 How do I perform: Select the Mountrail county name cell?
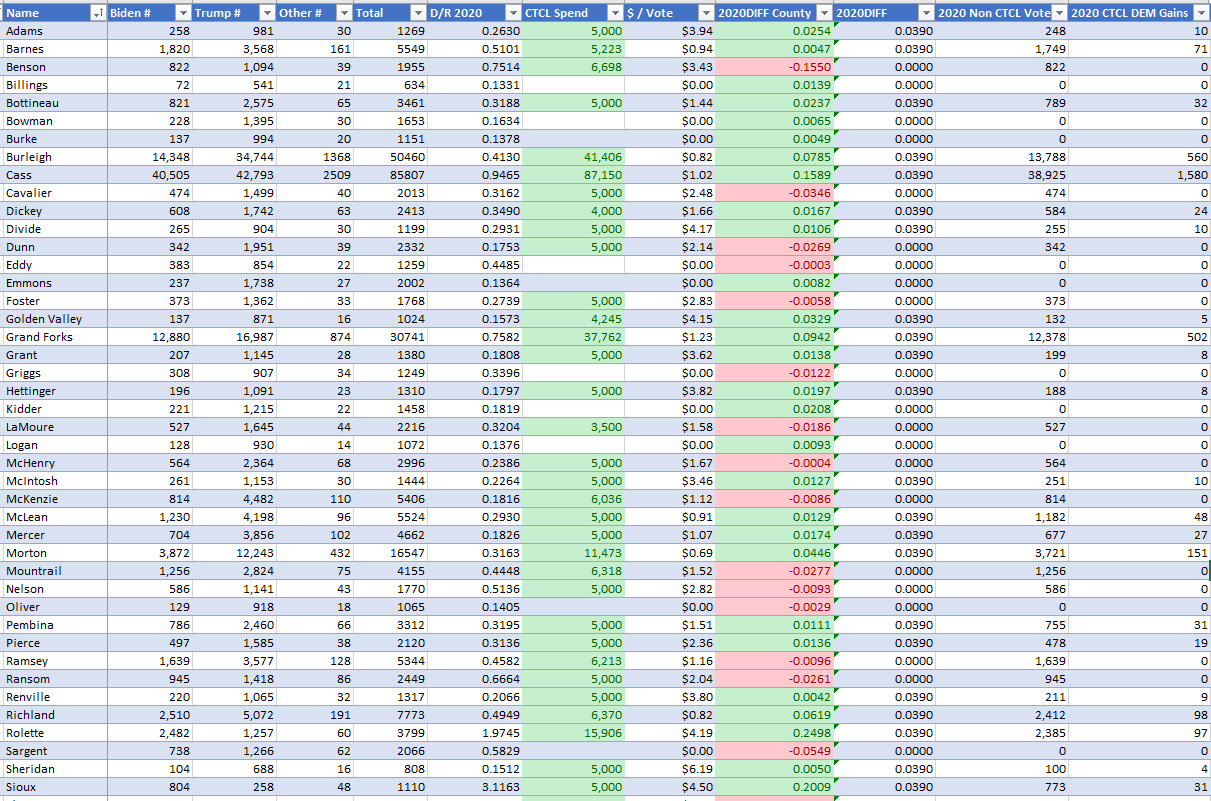54,571
